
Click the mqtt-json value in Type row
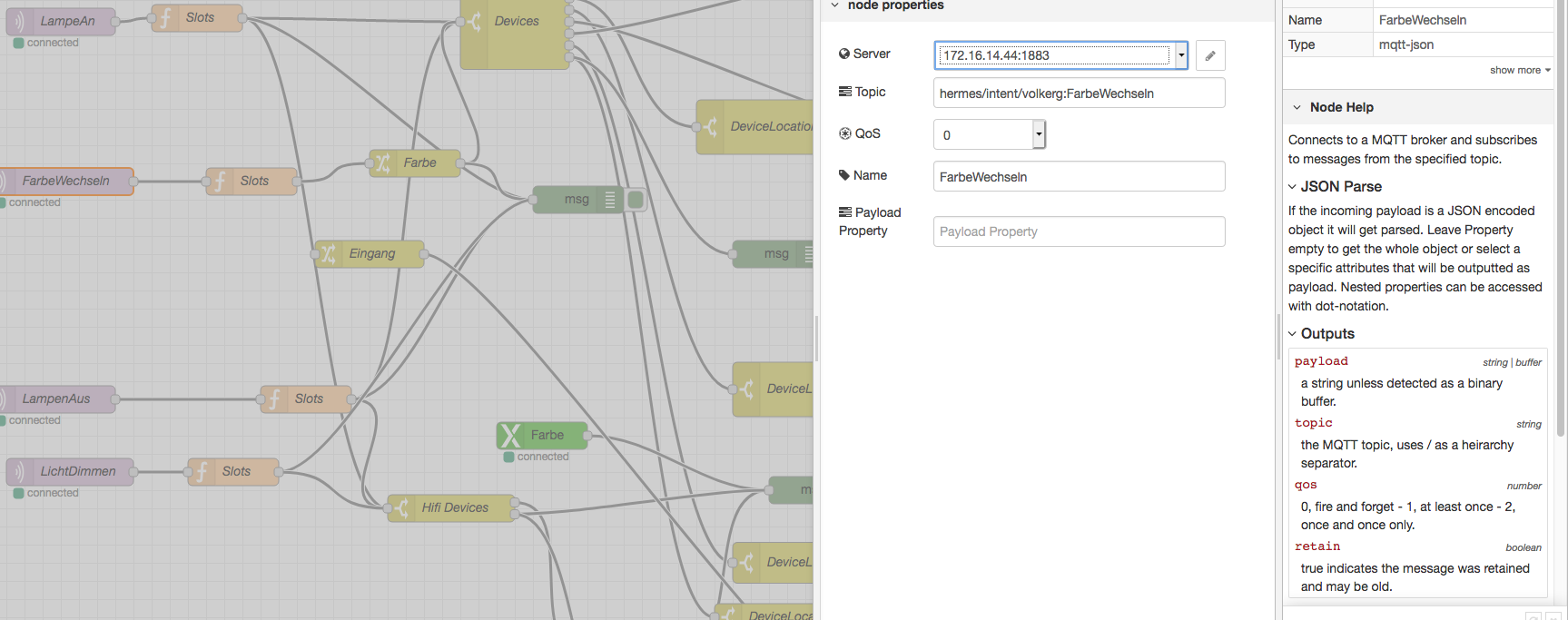[x=1406, y=44]
